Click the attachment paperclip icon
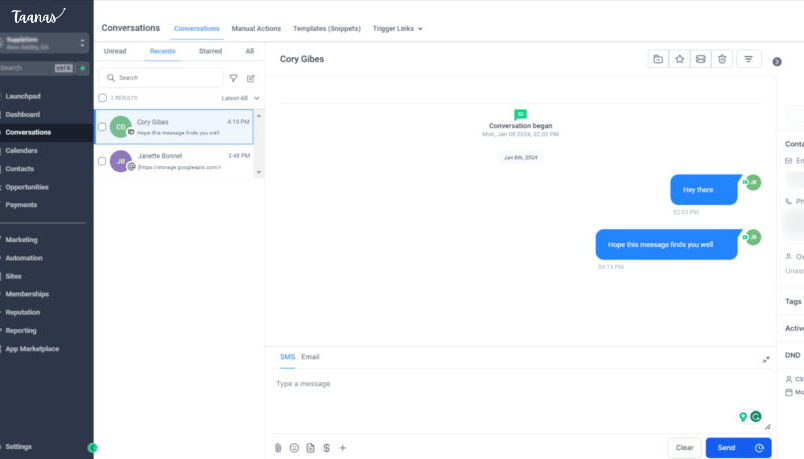 click(x=278, y=448)
